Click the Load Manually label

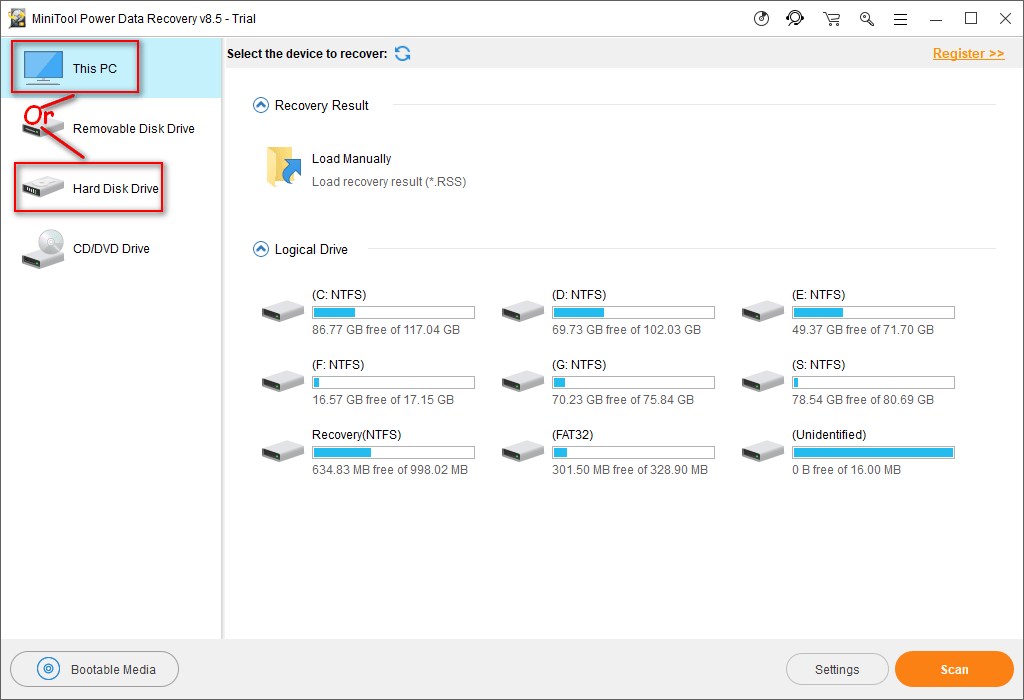[x=351, y=159]
